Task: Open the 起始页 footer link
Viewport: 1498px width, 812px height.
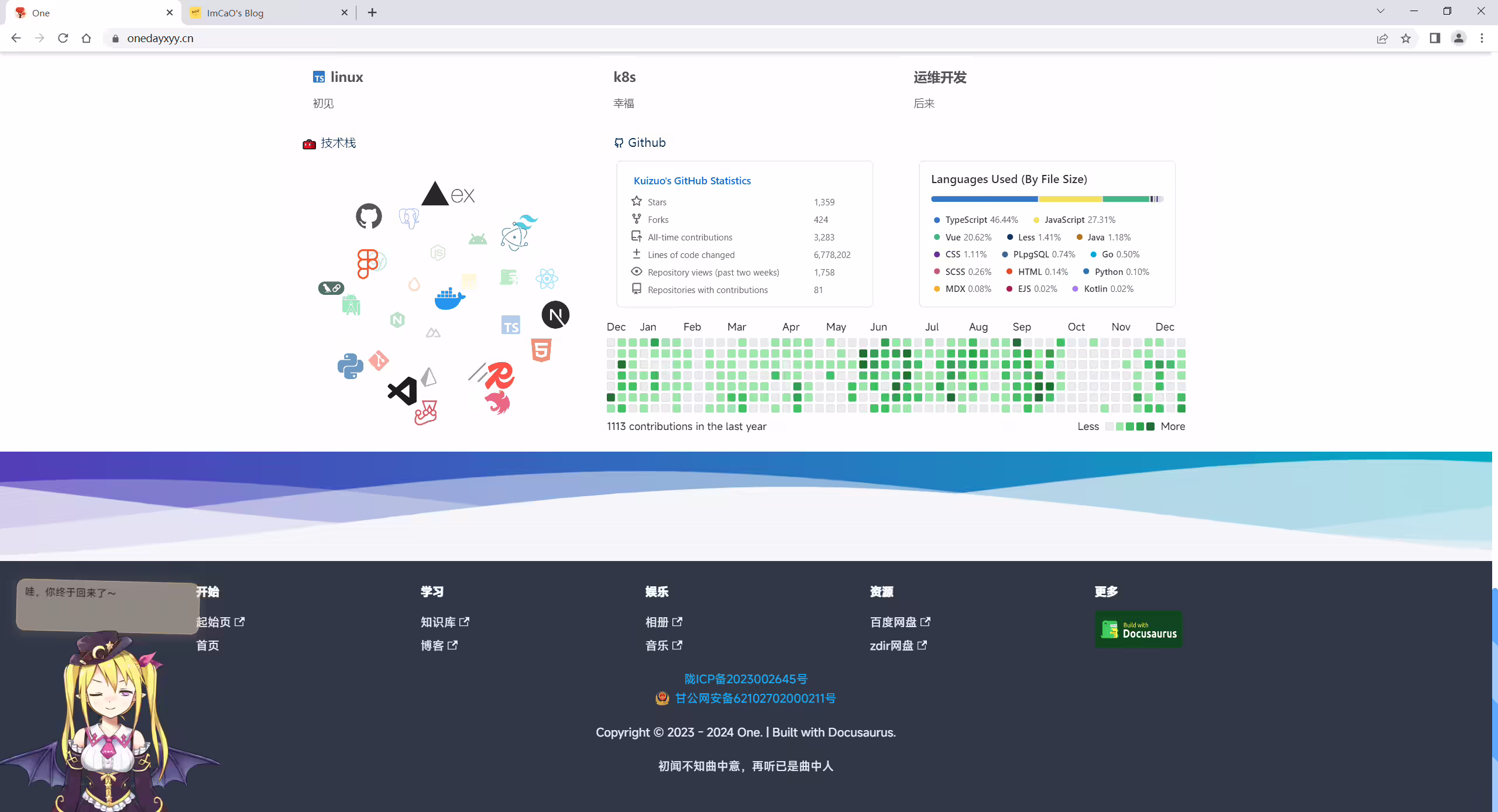Action: [x=220, y=622]
